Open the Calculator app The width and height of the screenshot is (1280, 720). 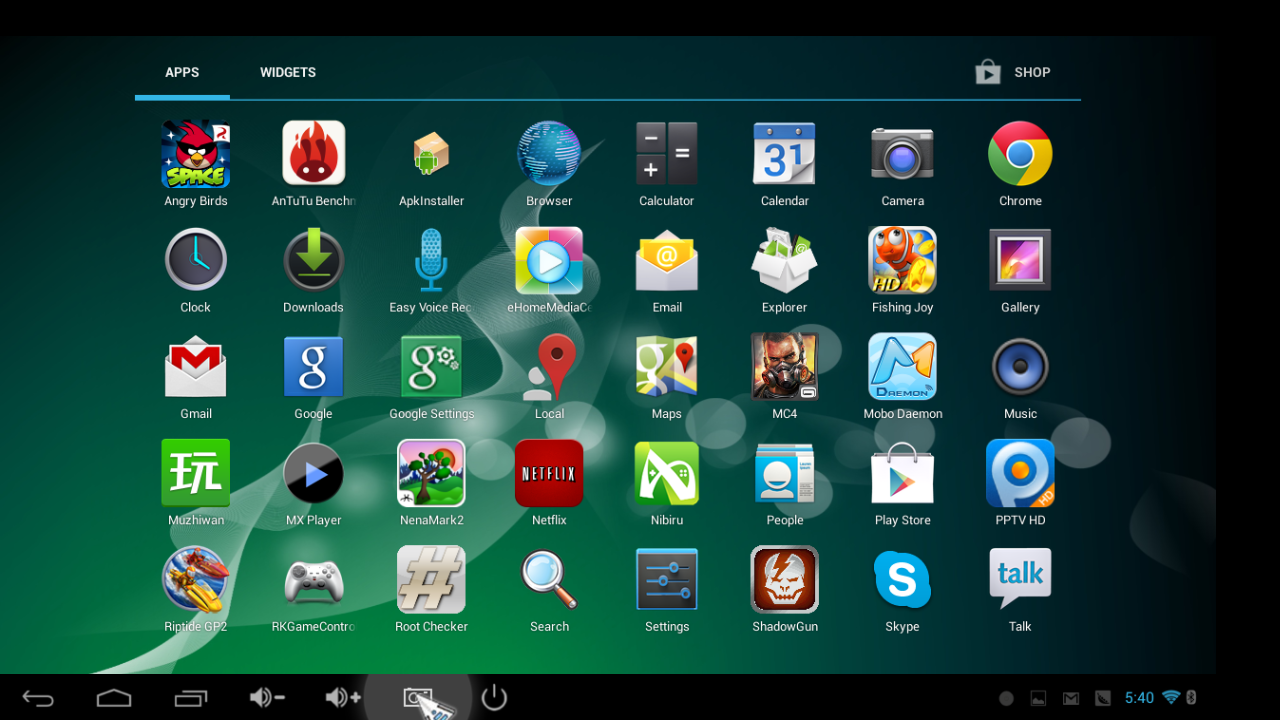coord(667,154)
